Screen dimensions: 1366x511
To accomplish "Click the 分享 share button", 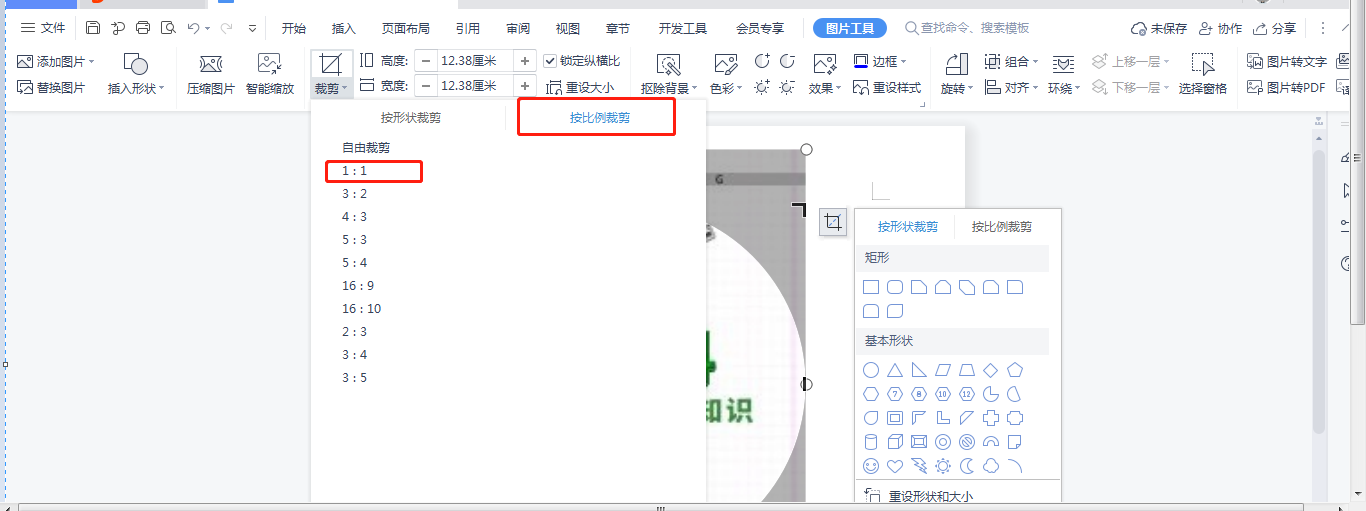I will click(x=1276, y=28).
